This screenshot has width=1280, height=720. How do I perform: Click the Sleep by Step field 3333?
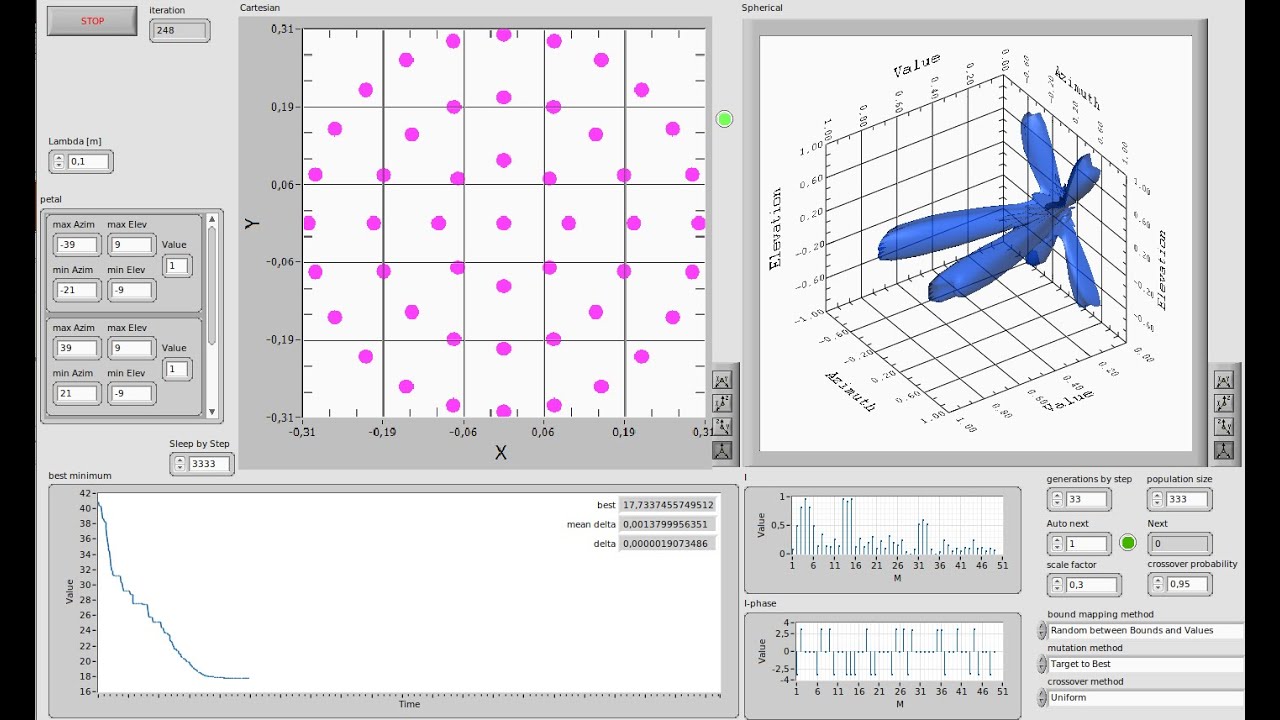(x=210, y=464)
